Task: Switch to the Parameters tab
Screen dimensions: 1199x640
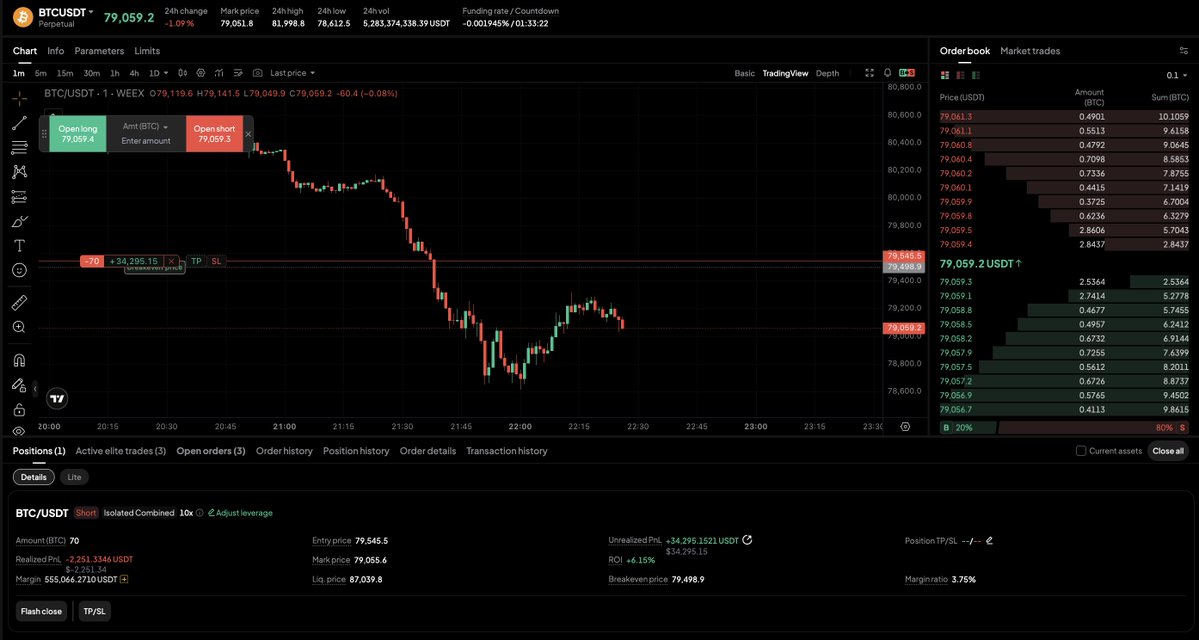Action: tap(99, 50)
